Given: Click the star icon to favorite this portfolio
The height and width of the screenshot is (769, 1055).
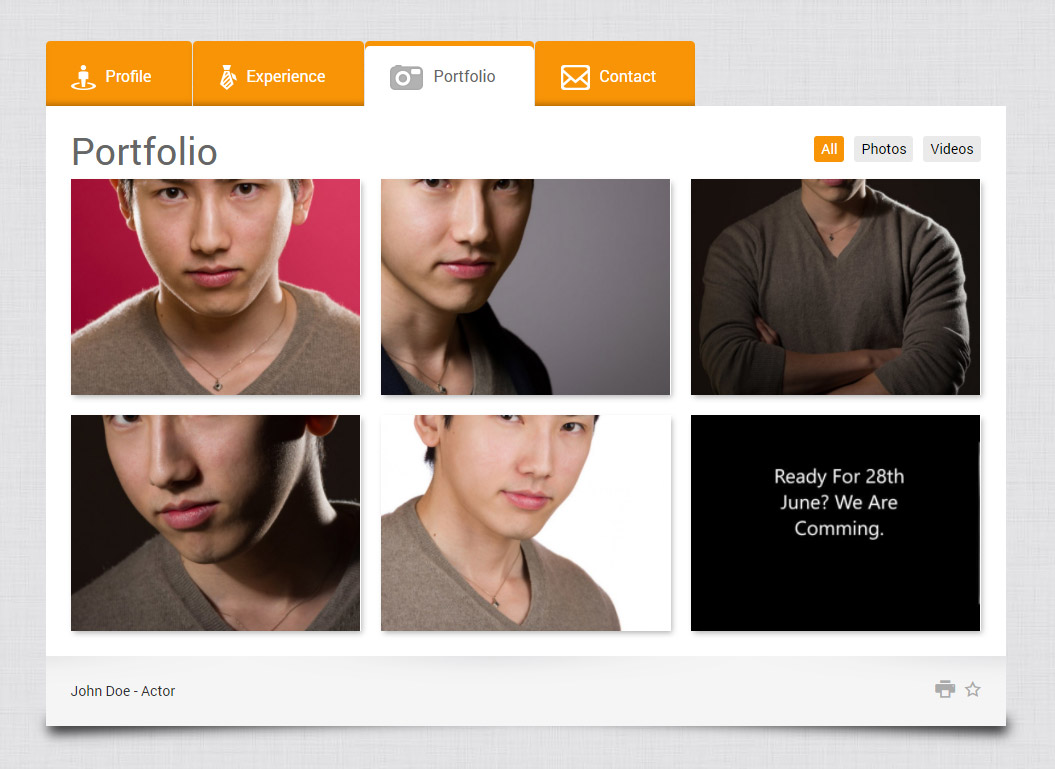Looking at the screenshot, I should click(972, 689).
